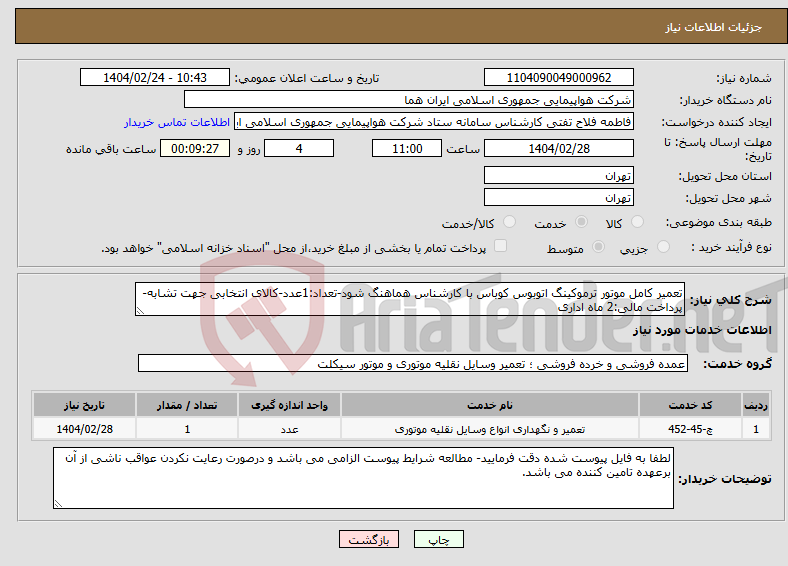This screenshot has height=566, width=788.
Task: Click the remaining time field 00:09:27
Action: coord(195,148)
